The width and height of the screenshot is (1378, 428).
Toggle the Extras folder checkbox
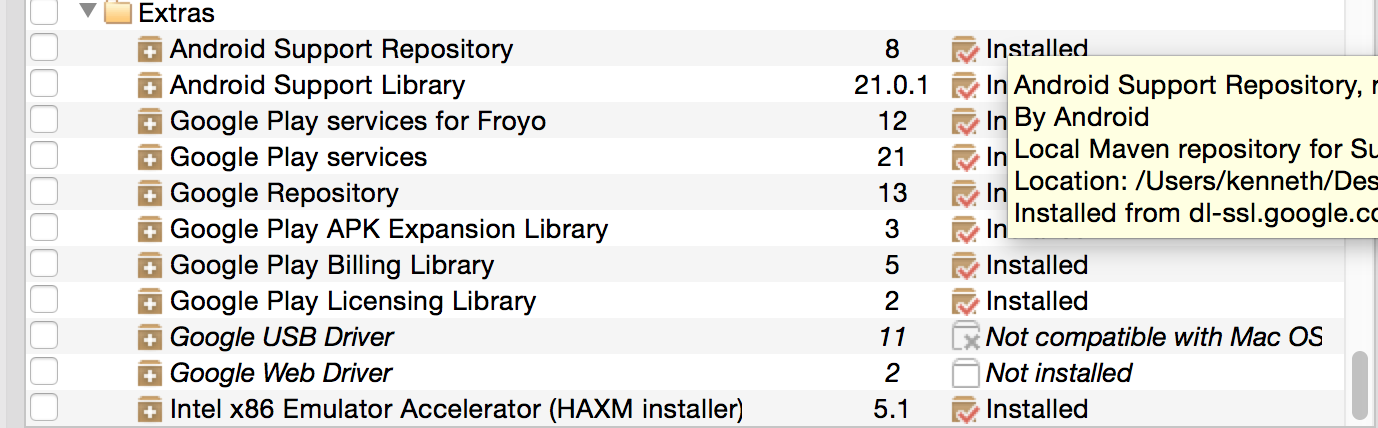[x=44, y=12]
